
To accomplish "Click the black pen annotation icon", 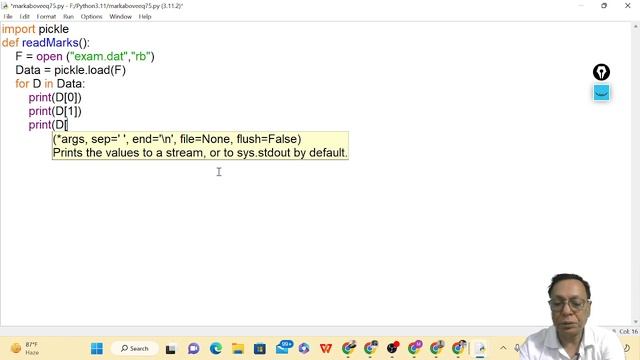I will (x=601, y=72).
